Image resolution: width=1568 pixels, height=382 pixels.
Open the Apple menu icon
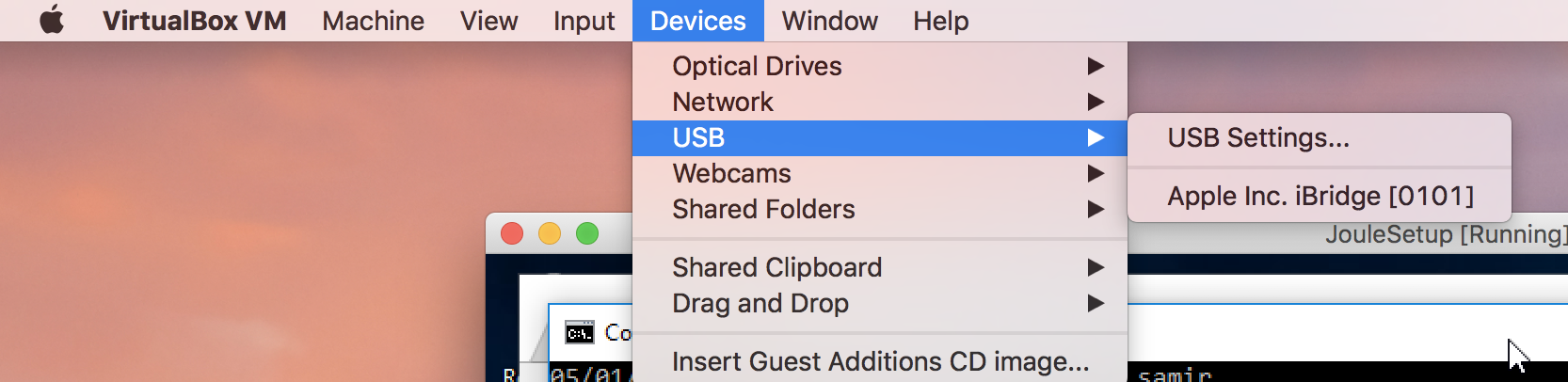52,20
